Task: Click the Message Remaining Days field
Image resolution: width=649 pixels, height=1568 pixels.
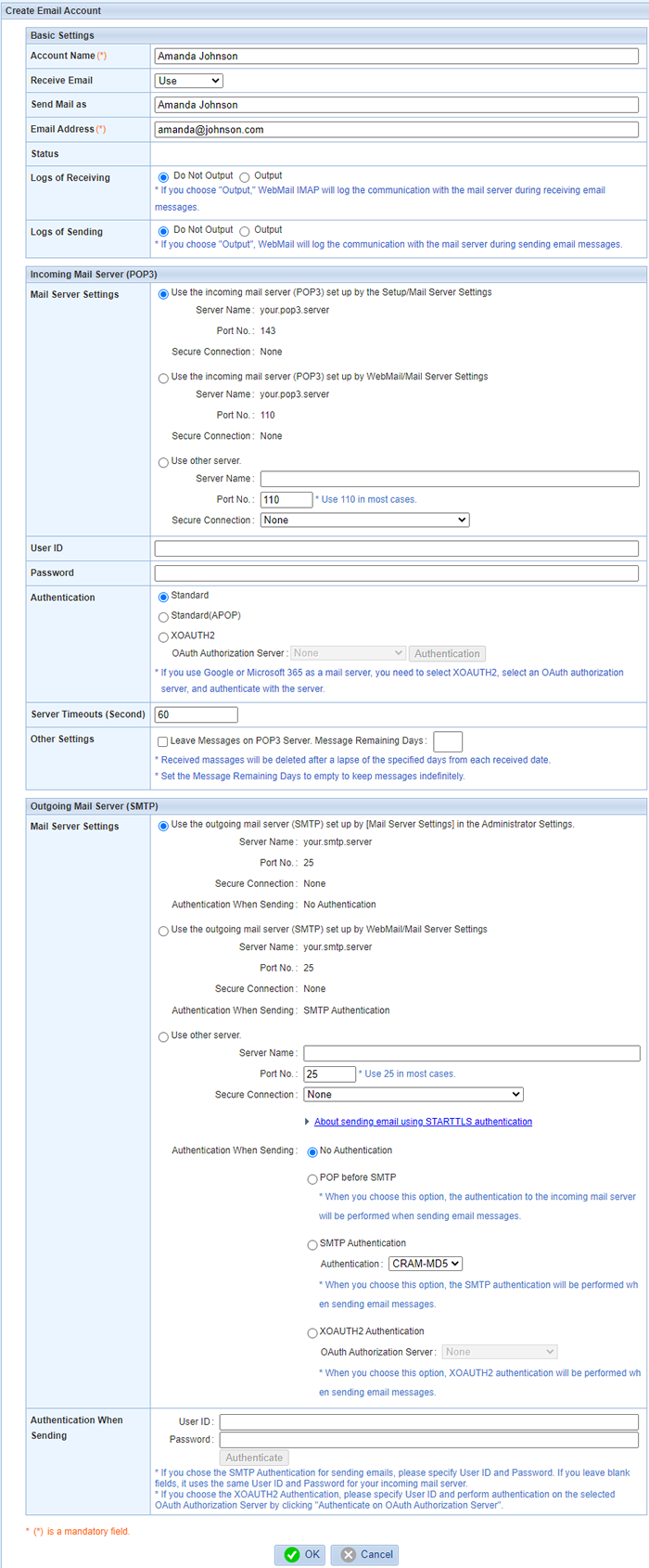Action: click(448, 741)
